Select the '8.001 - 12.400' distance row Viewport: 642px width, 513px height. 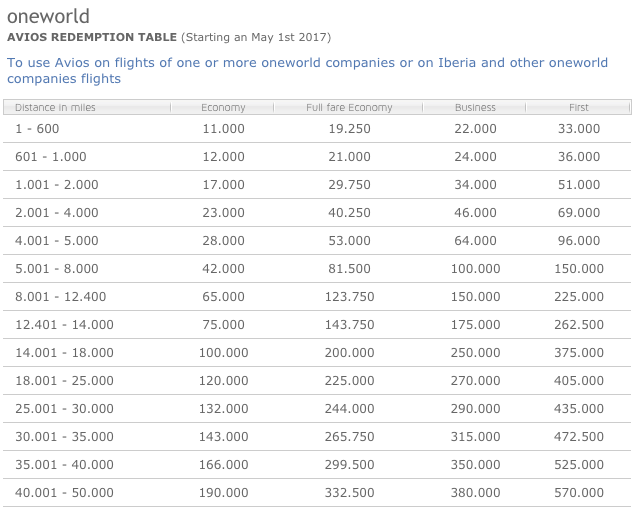[61, 297]
